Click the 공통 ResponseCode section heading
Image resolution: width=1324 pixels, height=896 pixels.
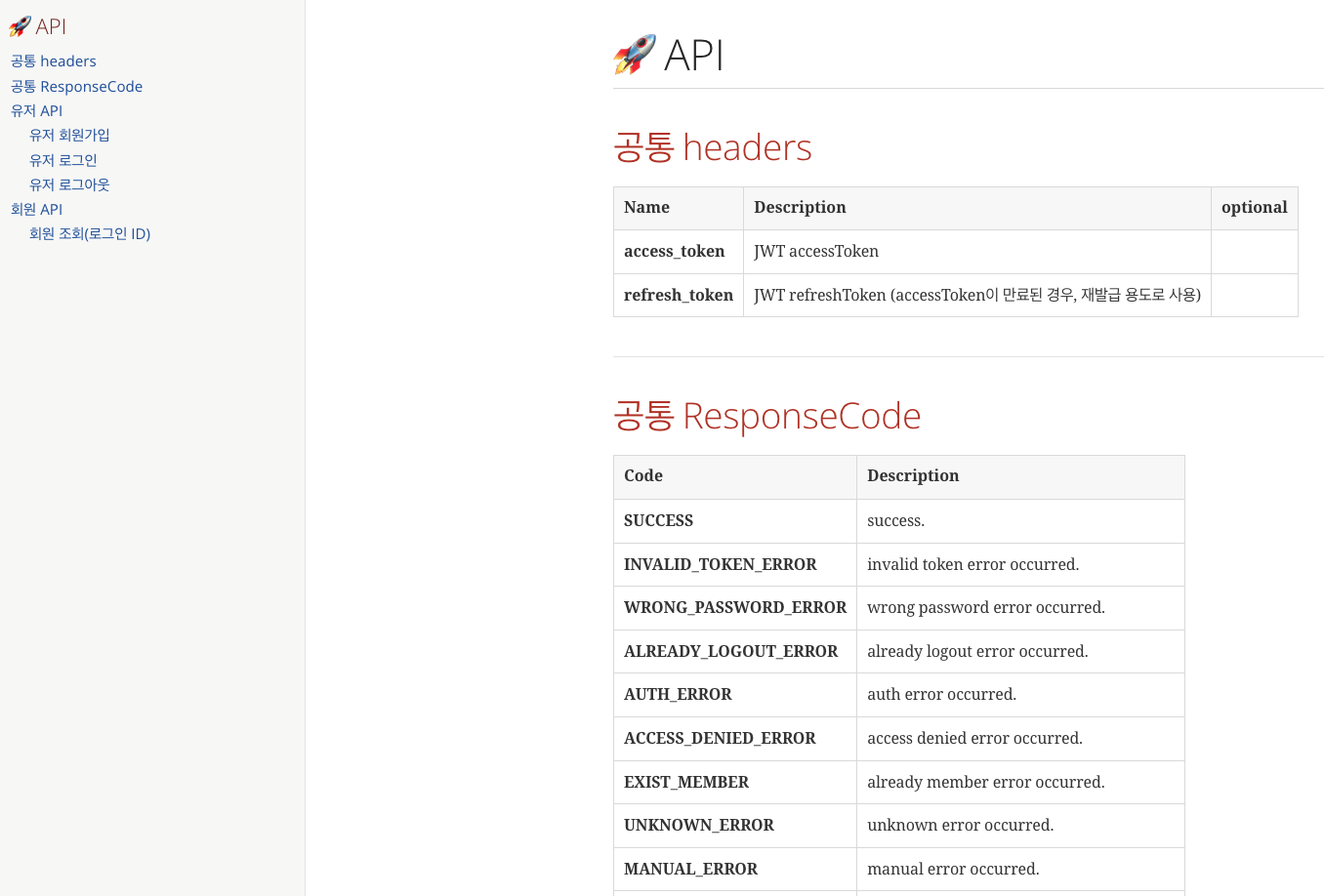coord(766,416)
